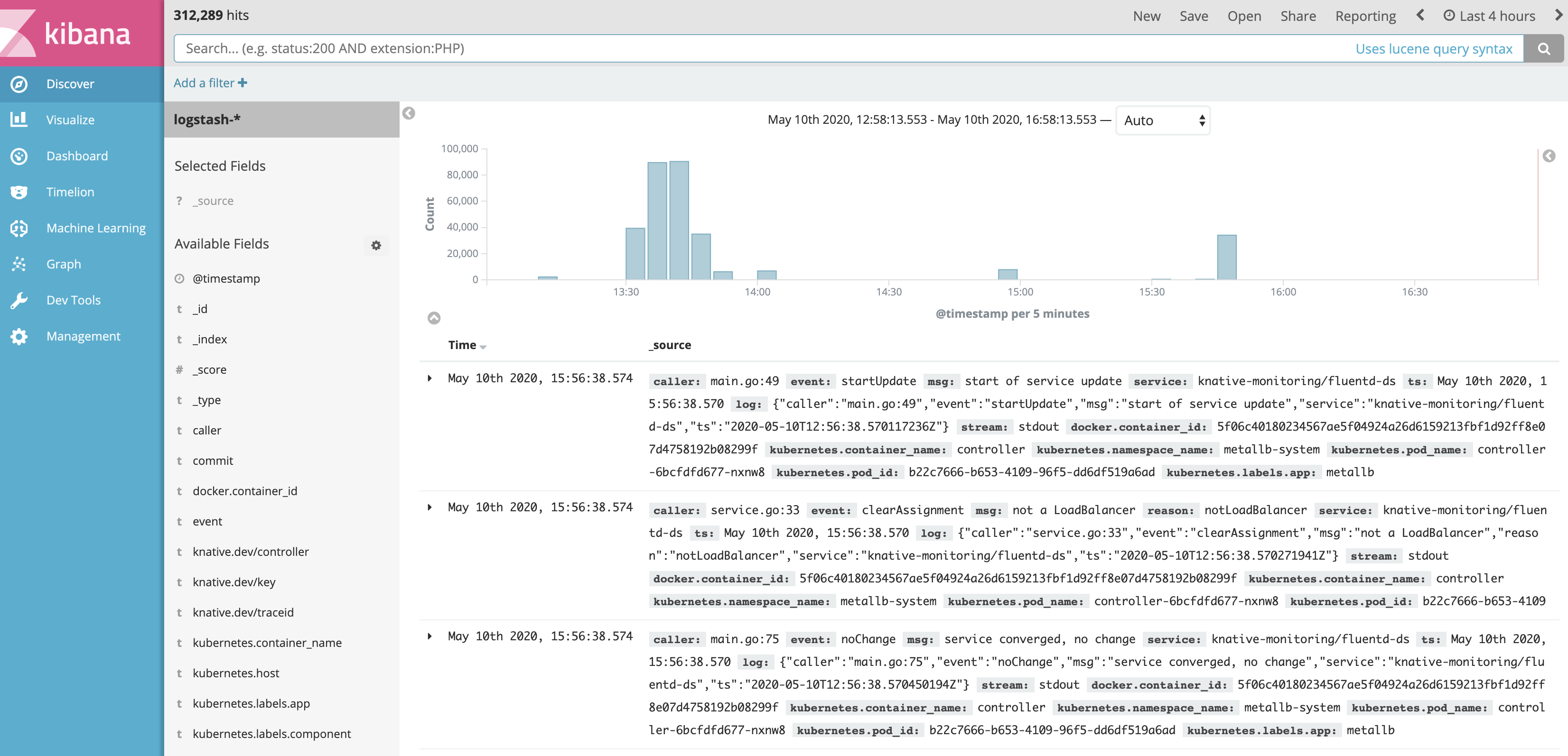Click the Share menu item

1297,17
